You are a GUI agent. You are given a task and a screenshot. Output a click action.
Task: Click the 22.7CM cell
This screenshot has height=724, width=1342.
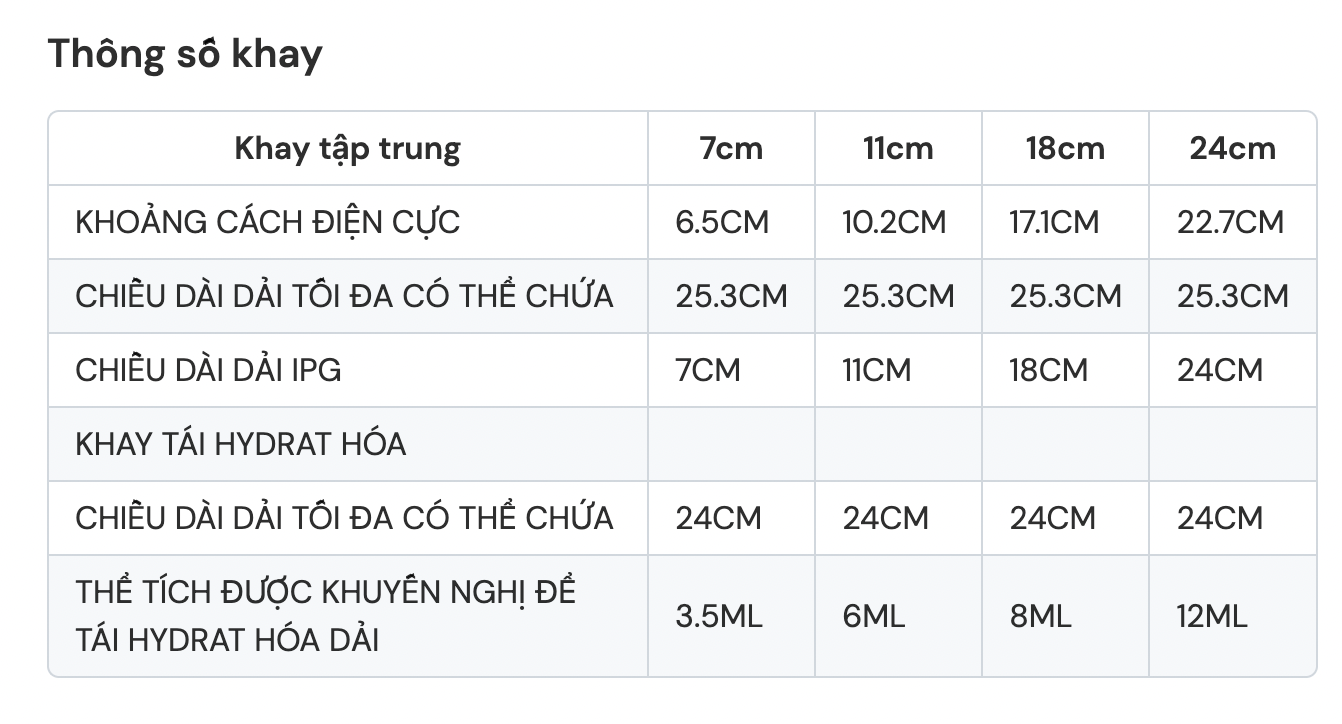1230,222
